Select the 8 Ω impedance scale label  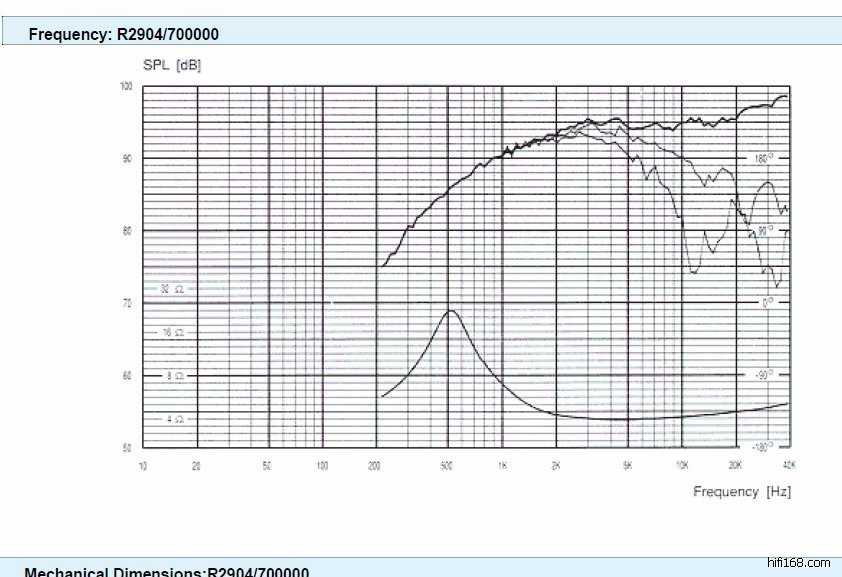tap(173, 376)
